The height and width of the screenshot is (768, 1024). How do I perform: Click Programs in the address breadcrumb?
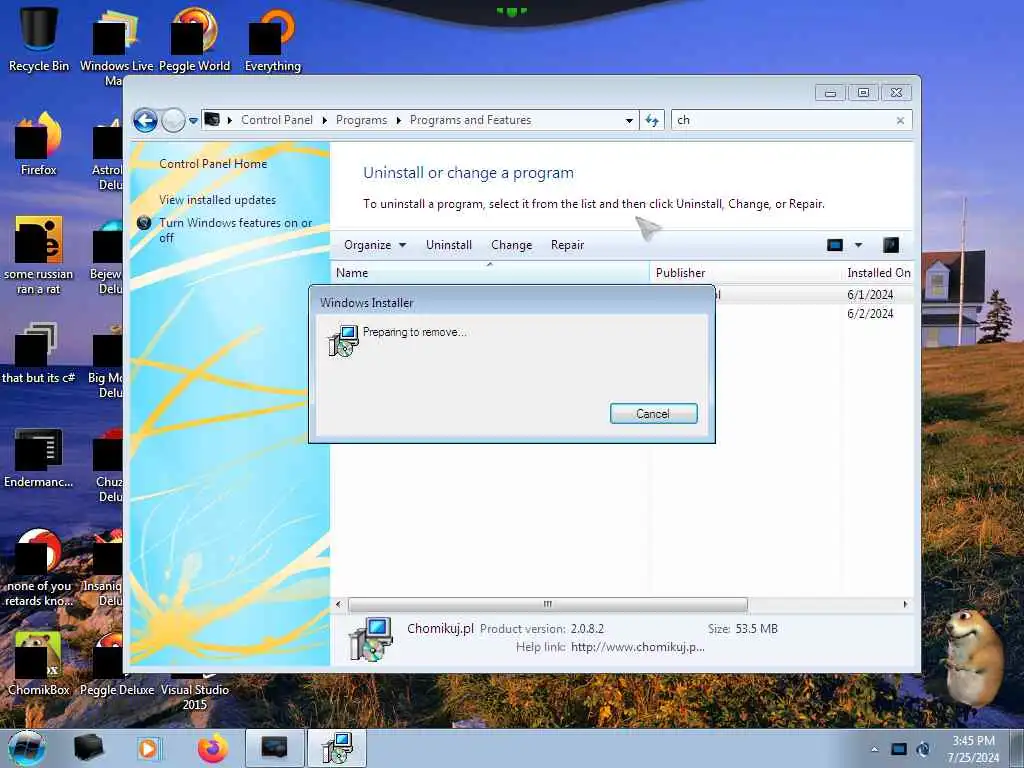[361, 120]
